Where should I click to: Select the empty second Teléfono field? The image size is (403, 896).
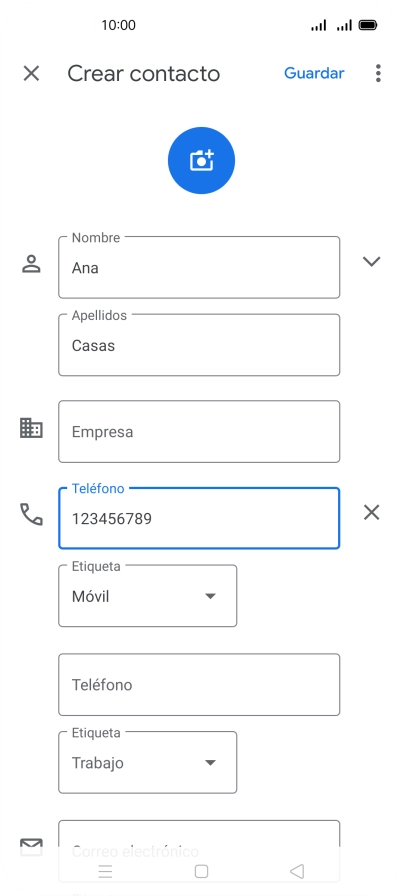(199, 685)
